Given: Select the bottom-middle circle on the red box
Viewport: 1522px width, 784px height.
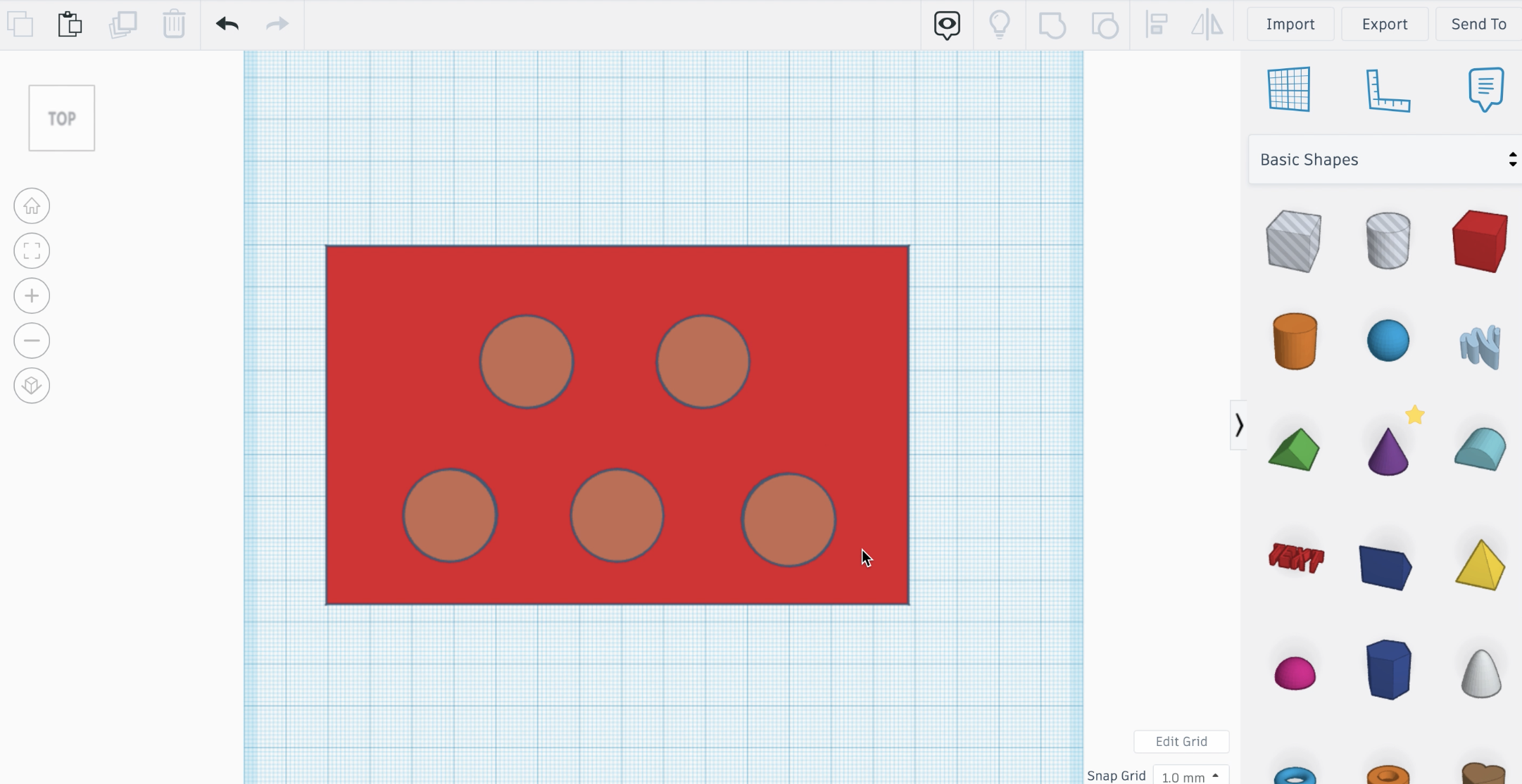Looking at the screenshot, I should pos(617,516).
